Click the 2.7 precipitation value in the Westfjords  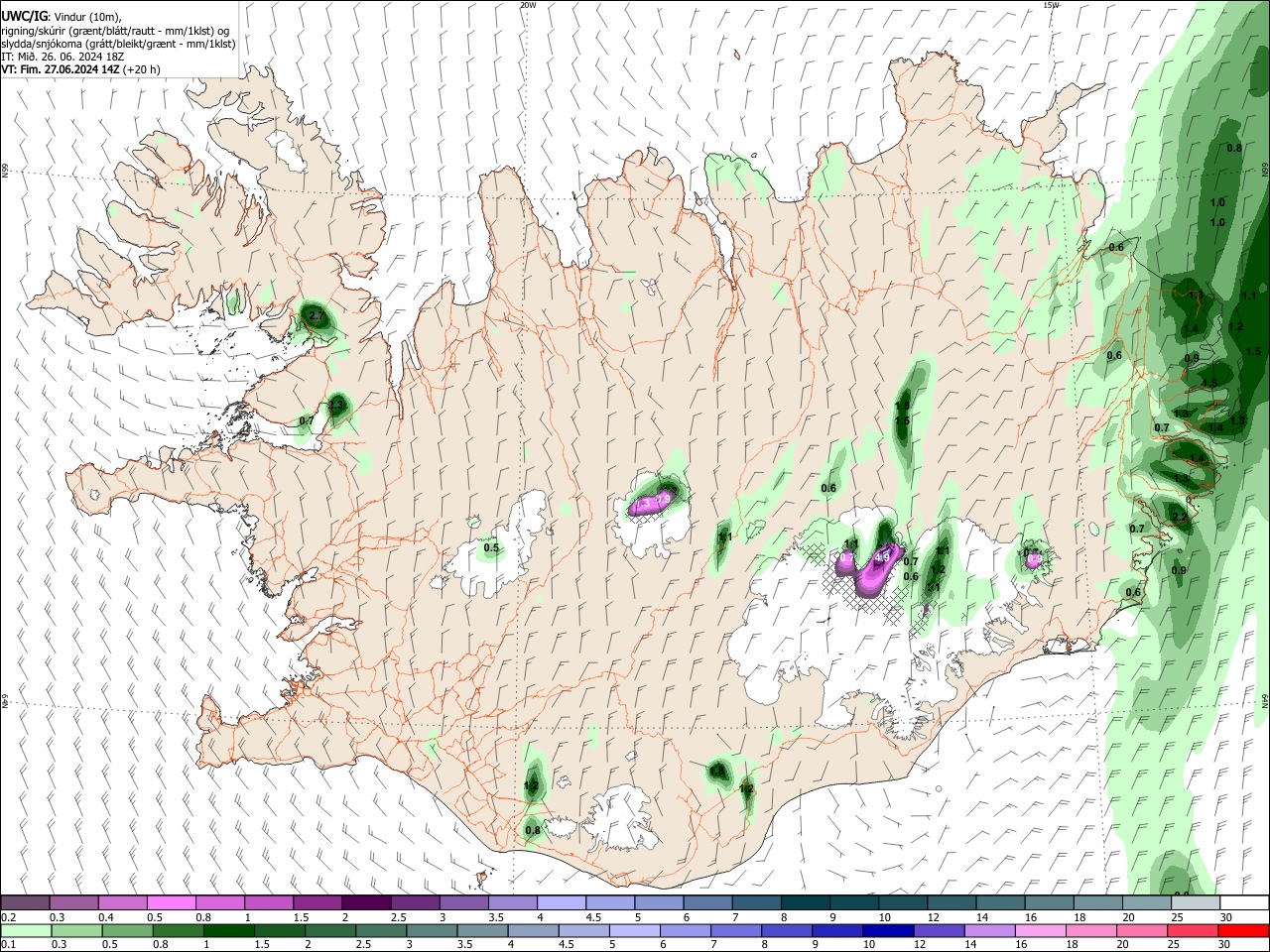coord(317,317)
